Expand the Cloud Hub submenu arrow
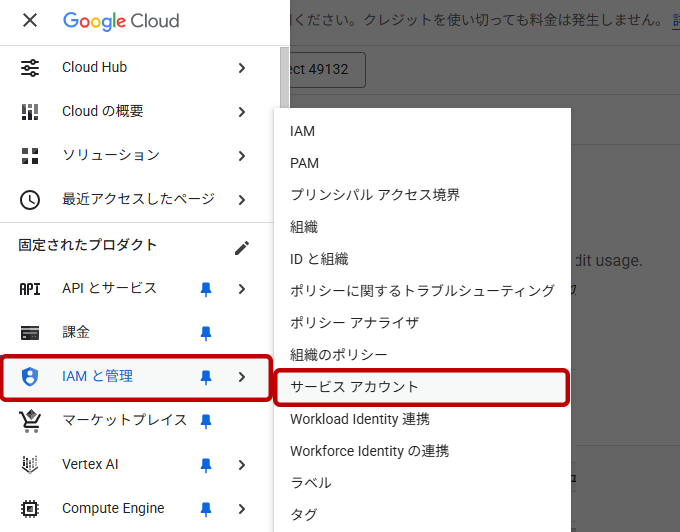The height and width of the screenshot is (532, 680). pyautogui.click(x=242, y=68)
